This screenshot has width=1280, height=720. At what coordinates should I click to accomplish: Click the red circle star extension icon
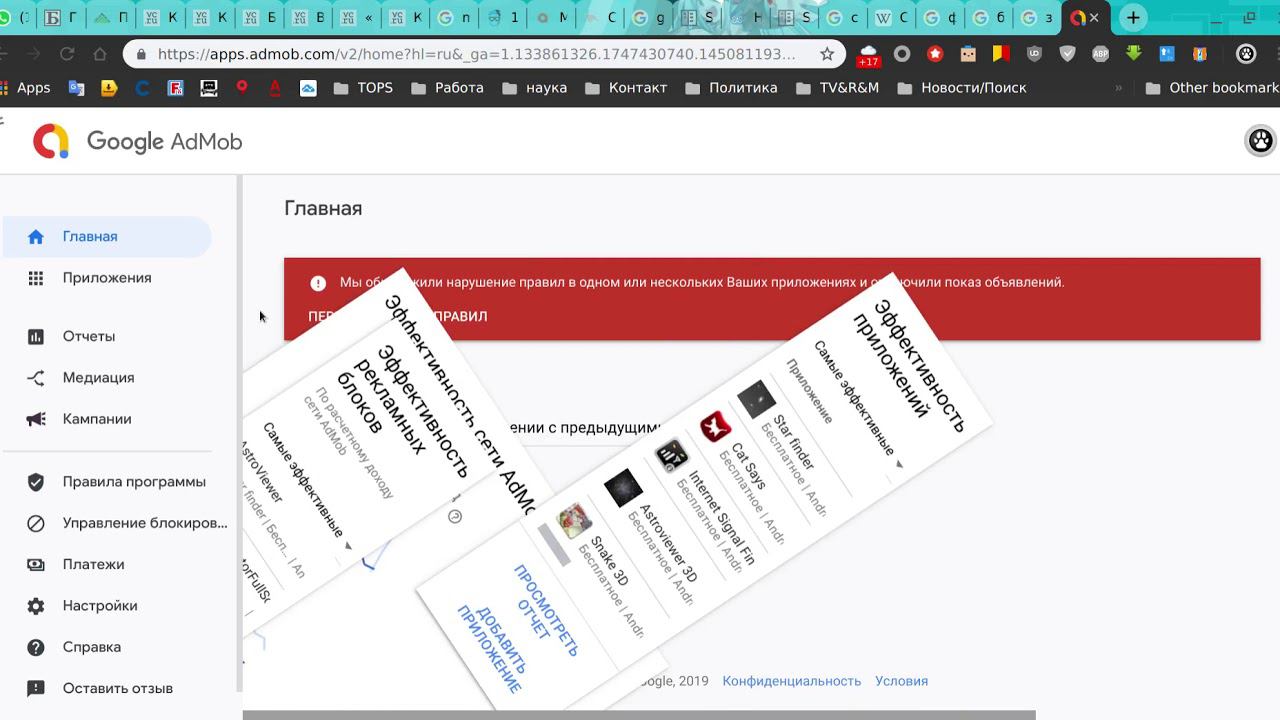[x=935, y=54]
